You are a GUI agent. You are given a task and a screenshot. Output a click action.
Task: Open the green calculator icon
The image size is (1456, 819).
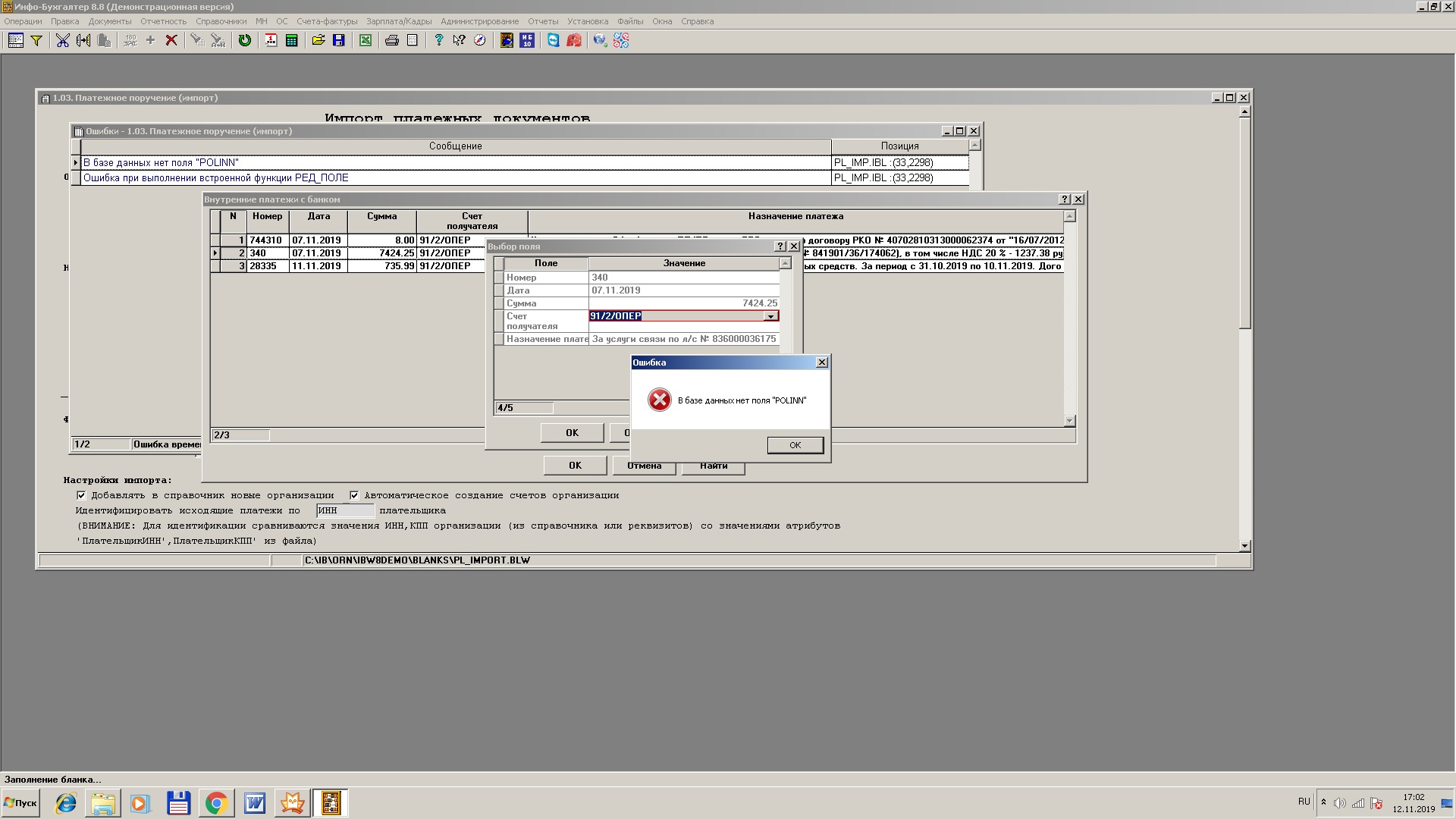(291, 40)
